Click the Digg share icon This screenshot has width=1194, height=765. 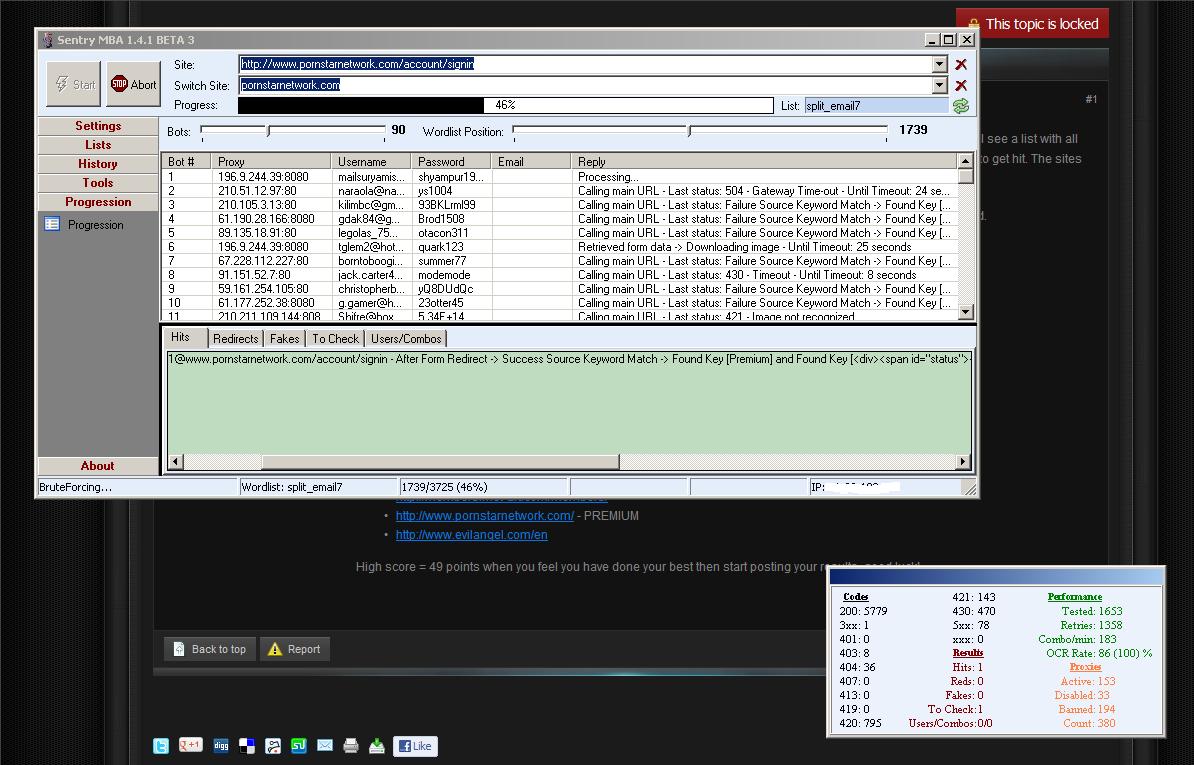click(221, 746)
